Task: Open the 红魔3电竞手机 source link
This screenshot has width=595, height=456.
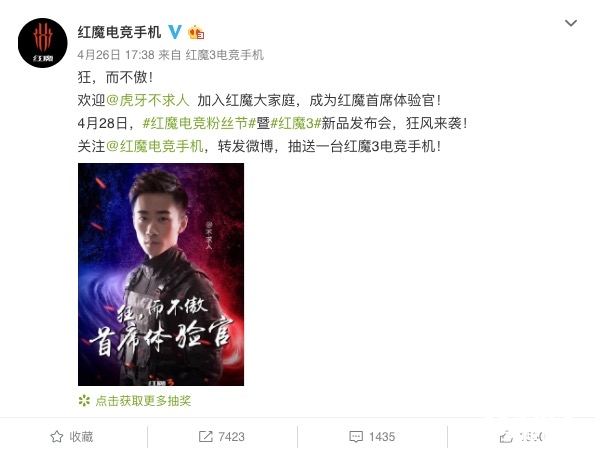Action: 224,55
